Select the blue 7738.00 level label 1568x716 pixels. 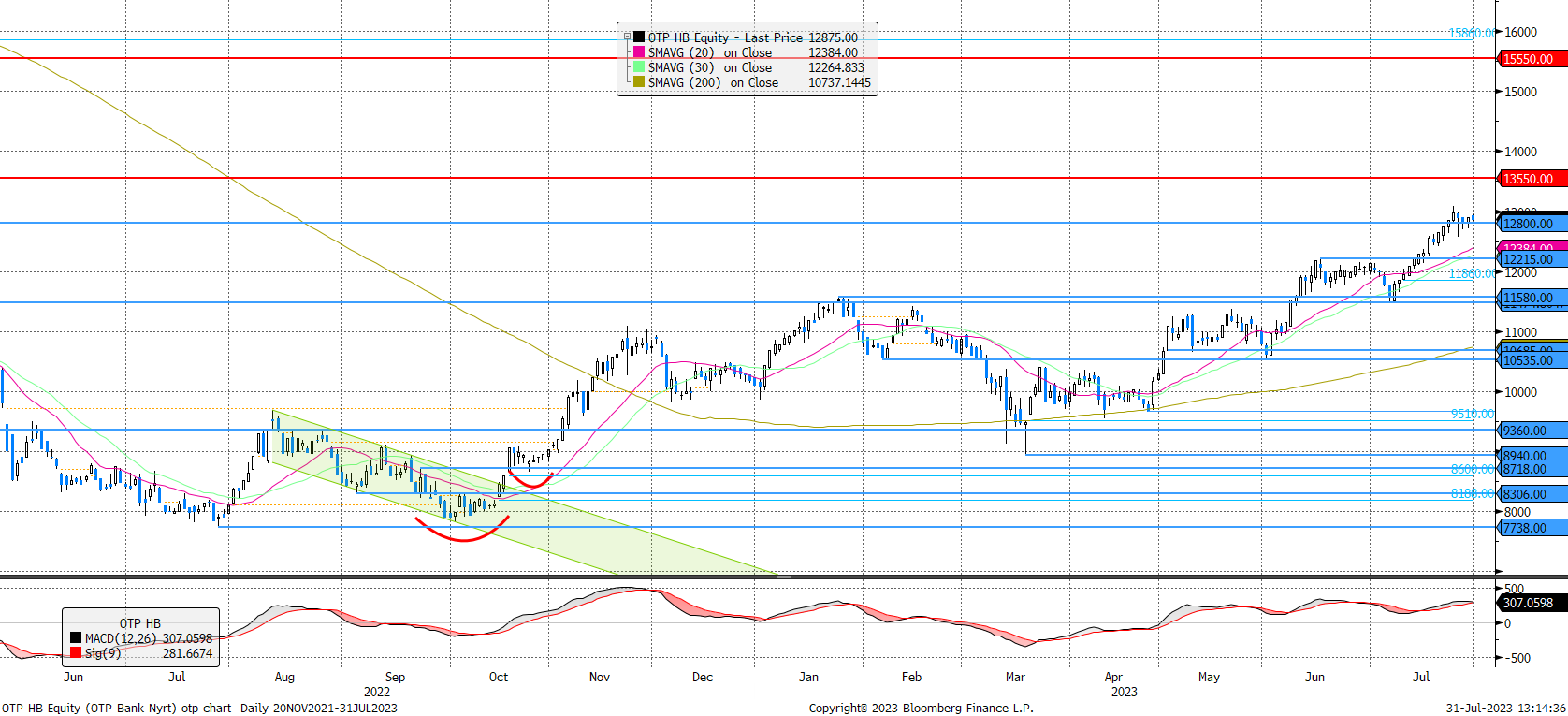click(1532, 528)
